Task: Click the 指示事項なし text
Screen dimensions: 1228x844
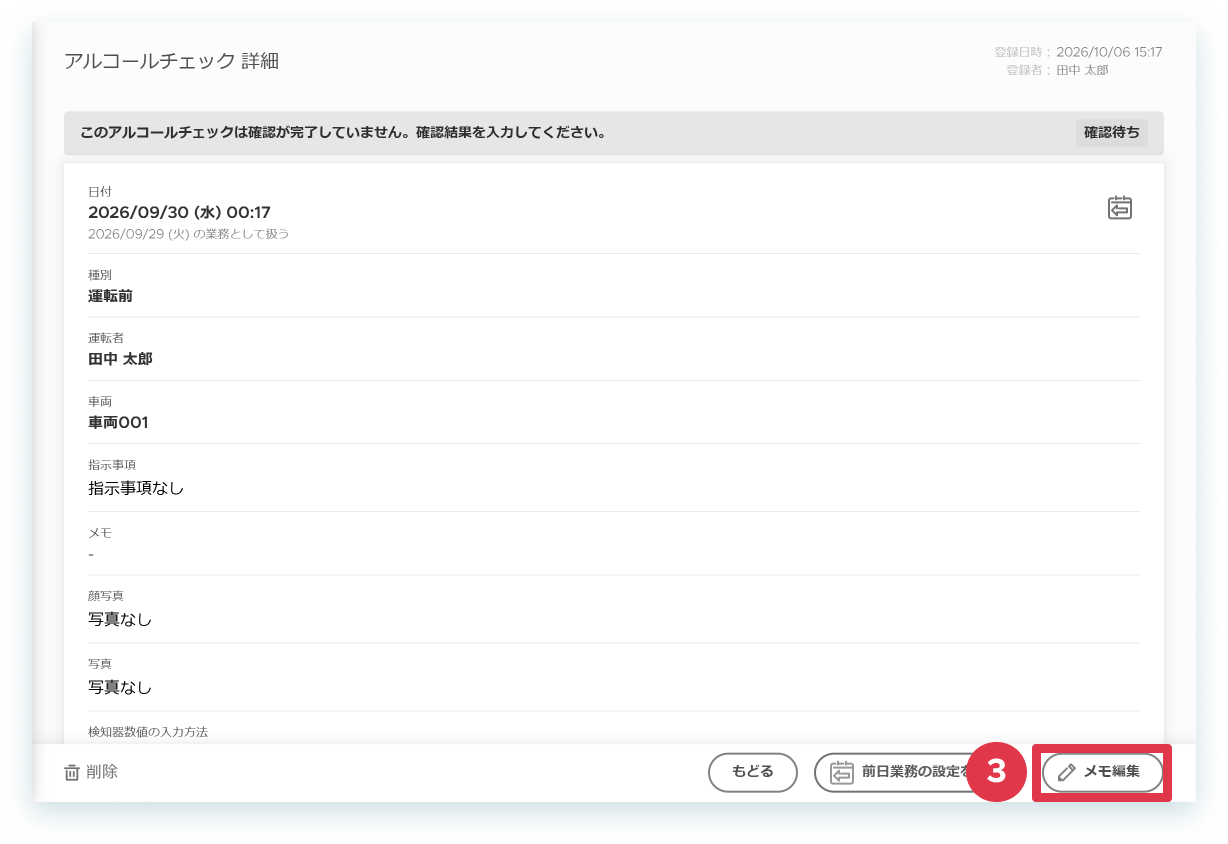Action: (136, 488)
